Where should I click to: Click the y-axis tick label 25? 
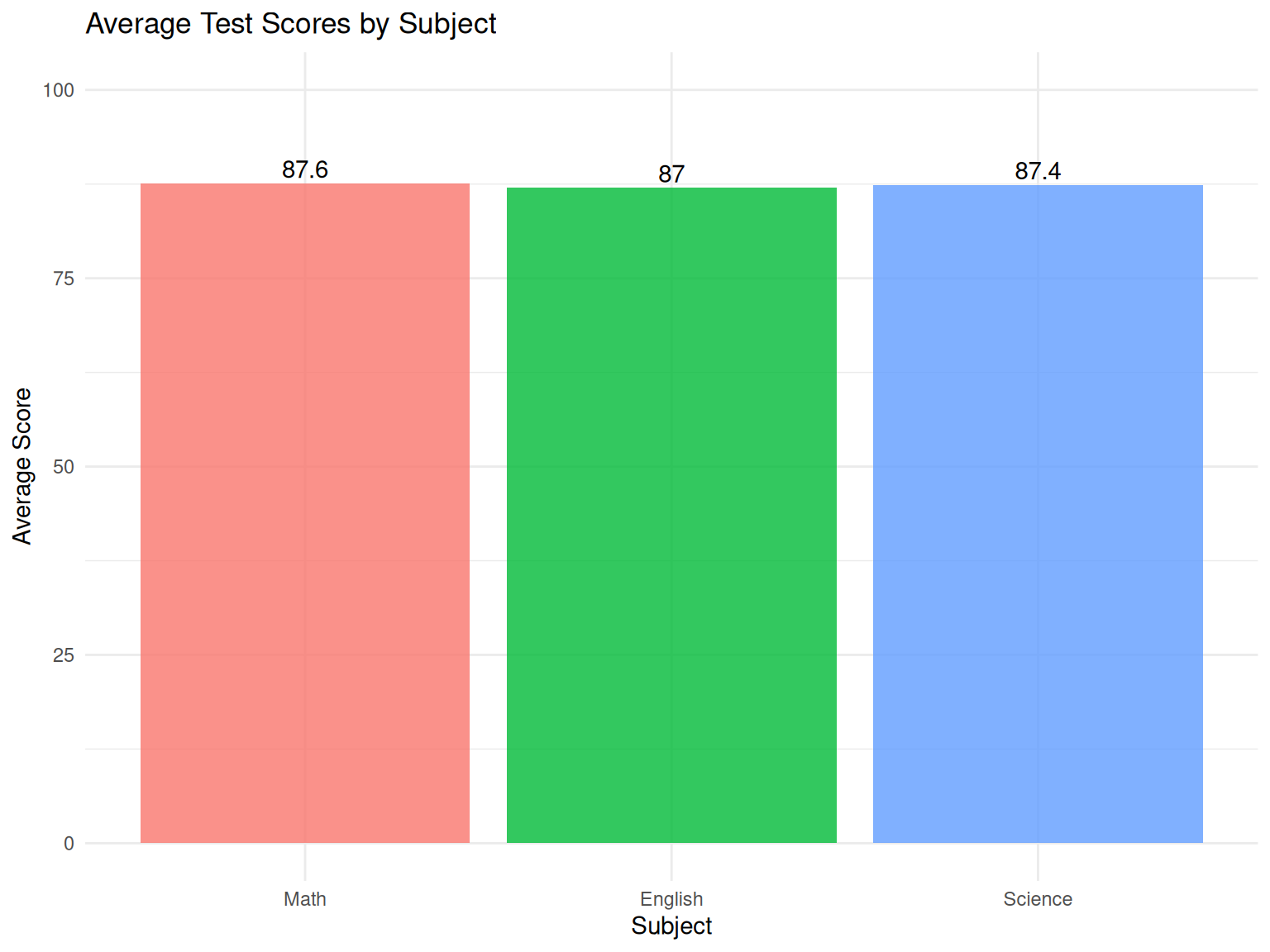pos(64,655)
